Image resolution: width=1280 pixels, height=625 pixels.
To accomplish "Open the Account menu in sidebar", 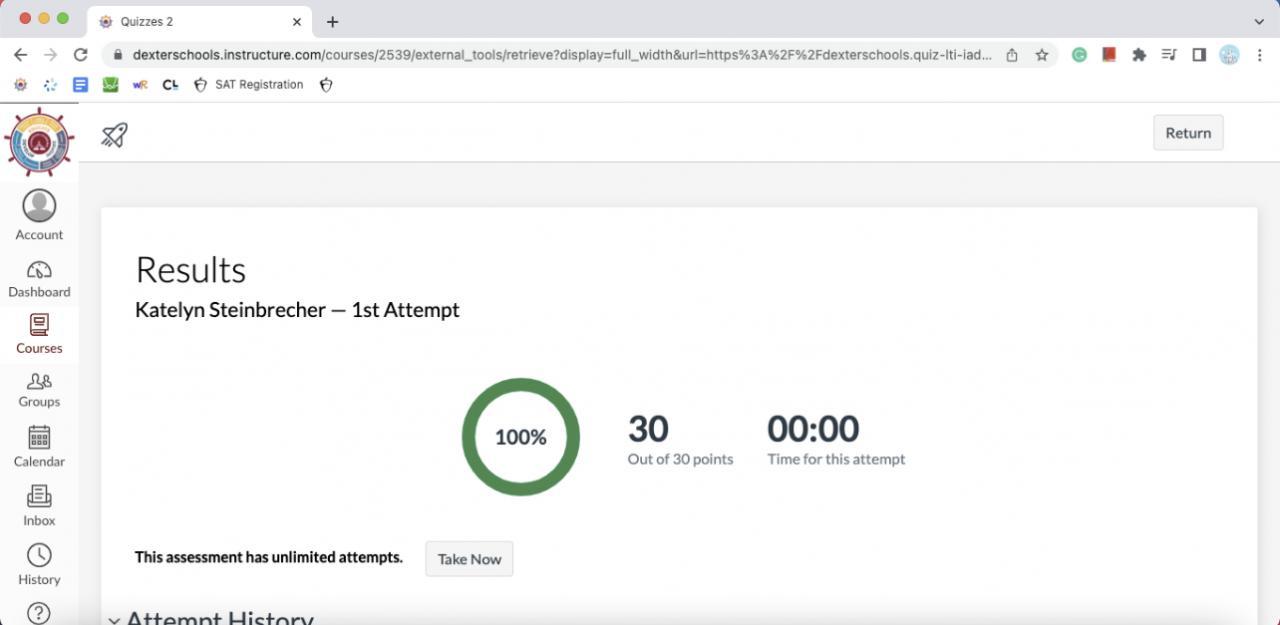I will click(x=39, y=215).
